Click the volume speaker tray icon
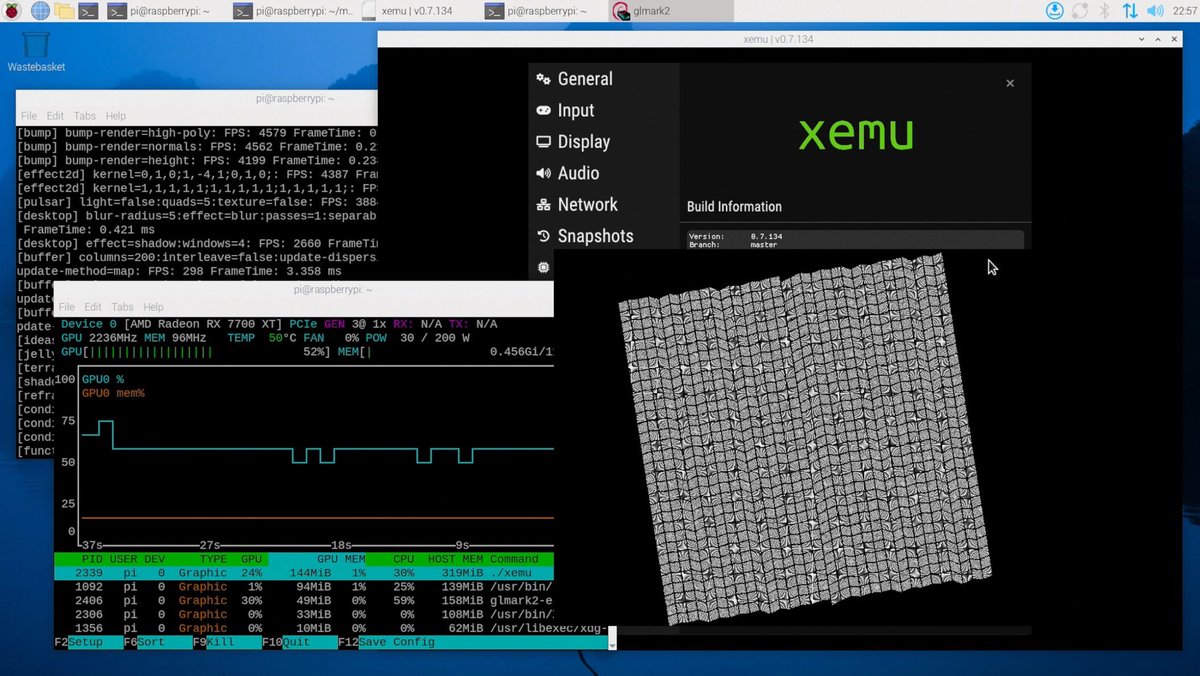Screen dimensions: 1200x676 1155,11
